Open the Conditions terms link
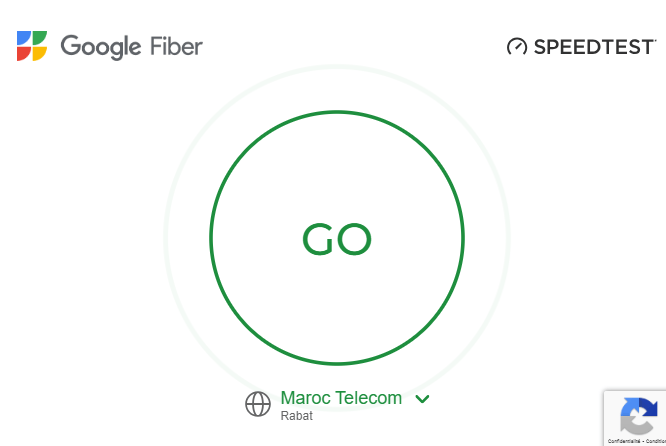This screenshot has height=446, width=666. (x=656, y=441)
